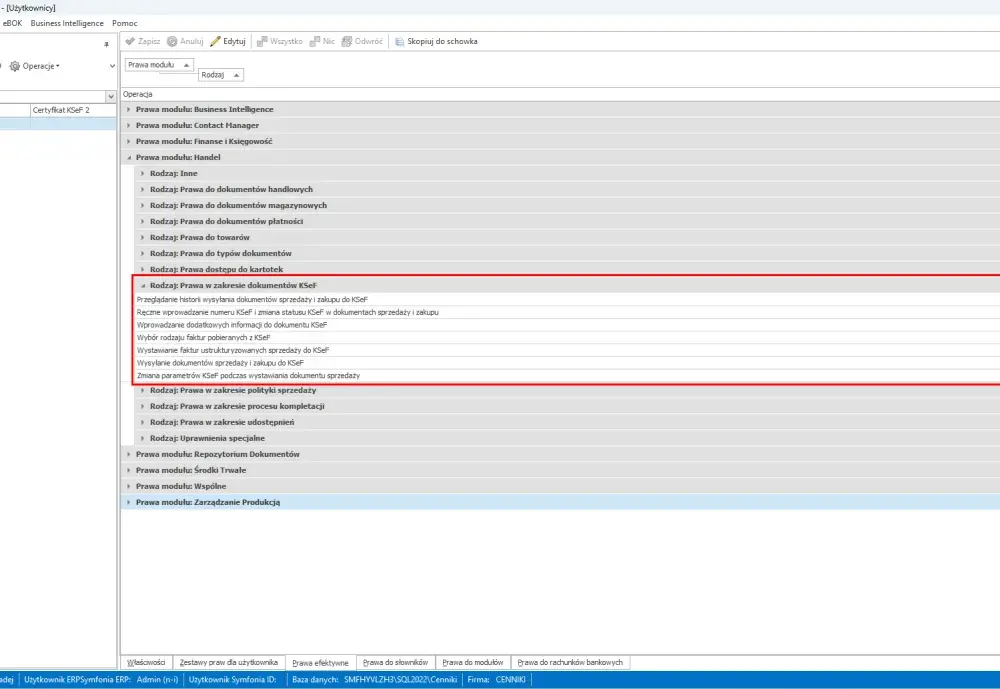Click the Rodzaj grouping column chip

coord(221,75)
